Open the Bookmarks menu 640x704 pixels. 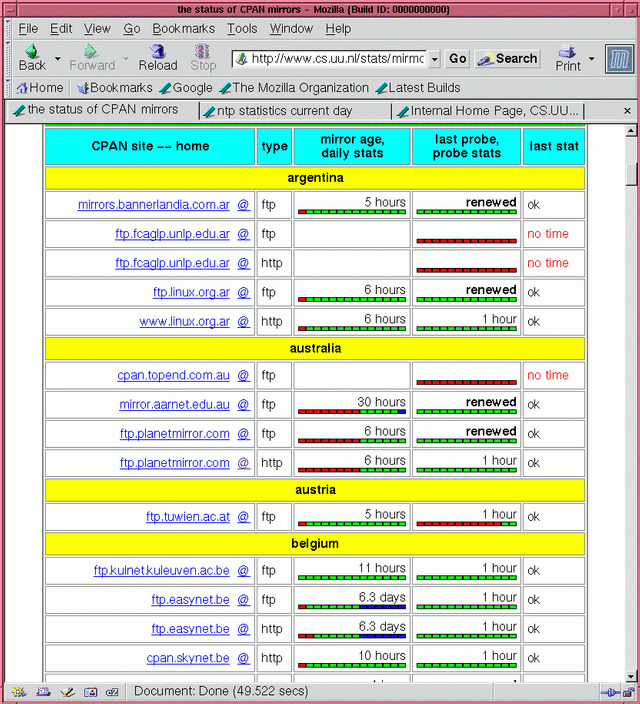pyautogui.click(x=183, y=29)
